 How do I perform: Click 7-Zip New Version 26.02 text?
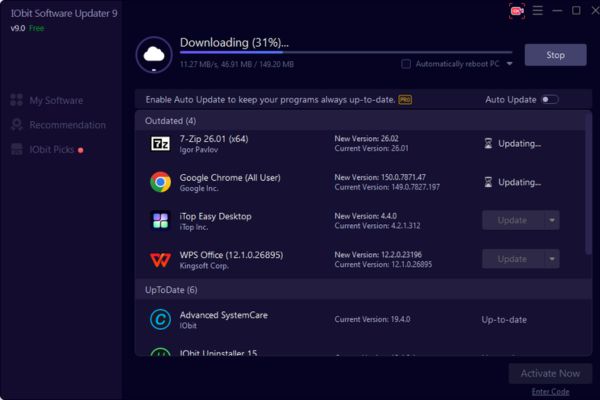[x=367, y=138]
